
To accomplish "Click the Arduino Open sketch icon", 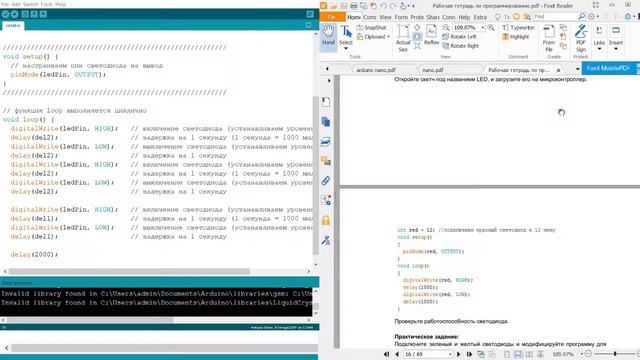I will coord(34,14).
